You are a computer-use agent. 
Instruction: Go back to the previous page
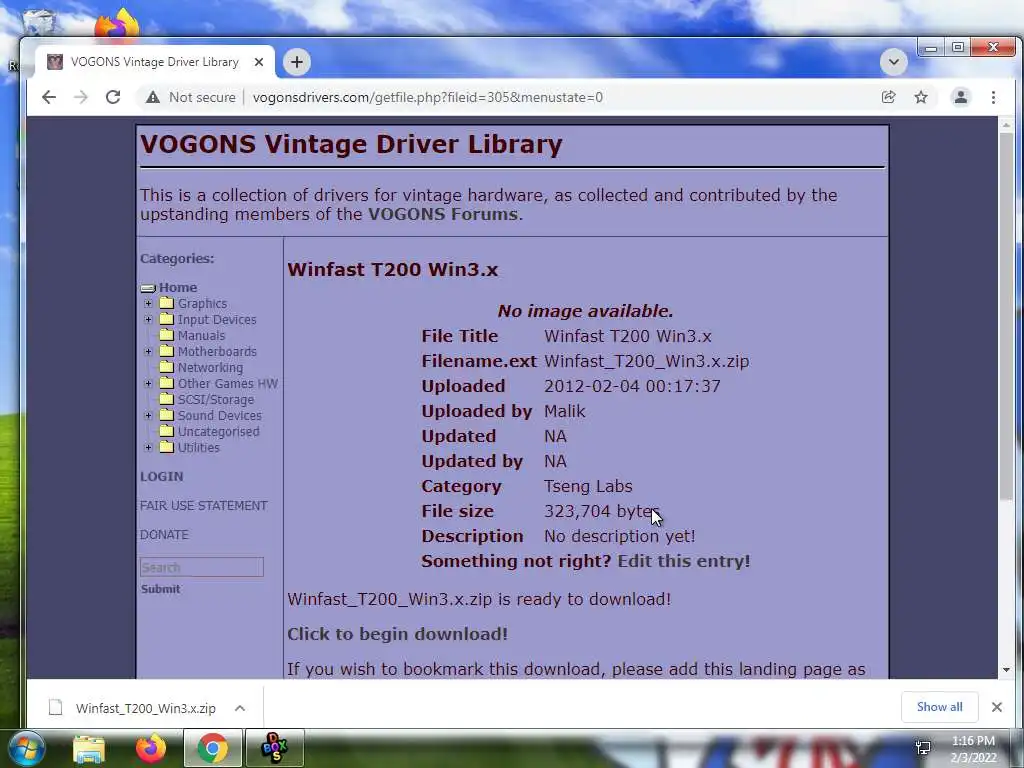click(49, 97)
